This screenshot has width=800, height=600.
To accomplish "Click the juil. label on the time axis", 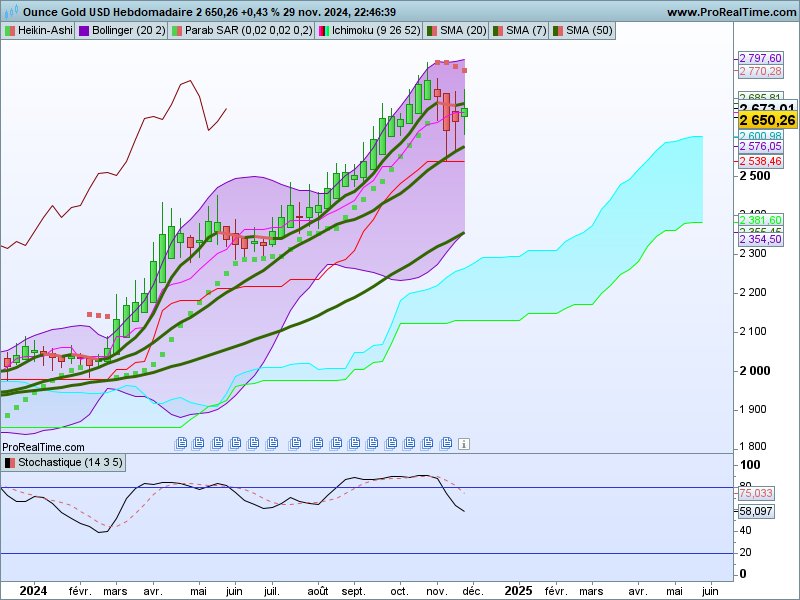I will (271, 591).
